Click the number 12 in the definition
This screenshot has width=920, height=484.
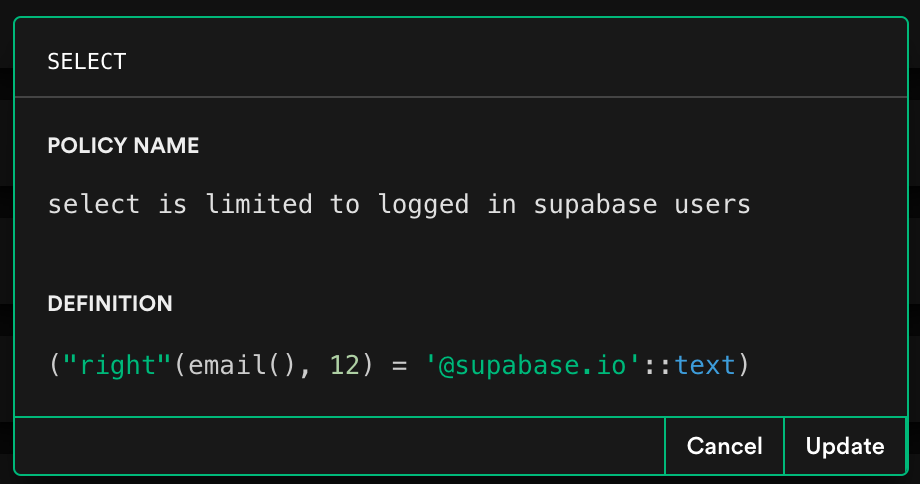point(343,365)
